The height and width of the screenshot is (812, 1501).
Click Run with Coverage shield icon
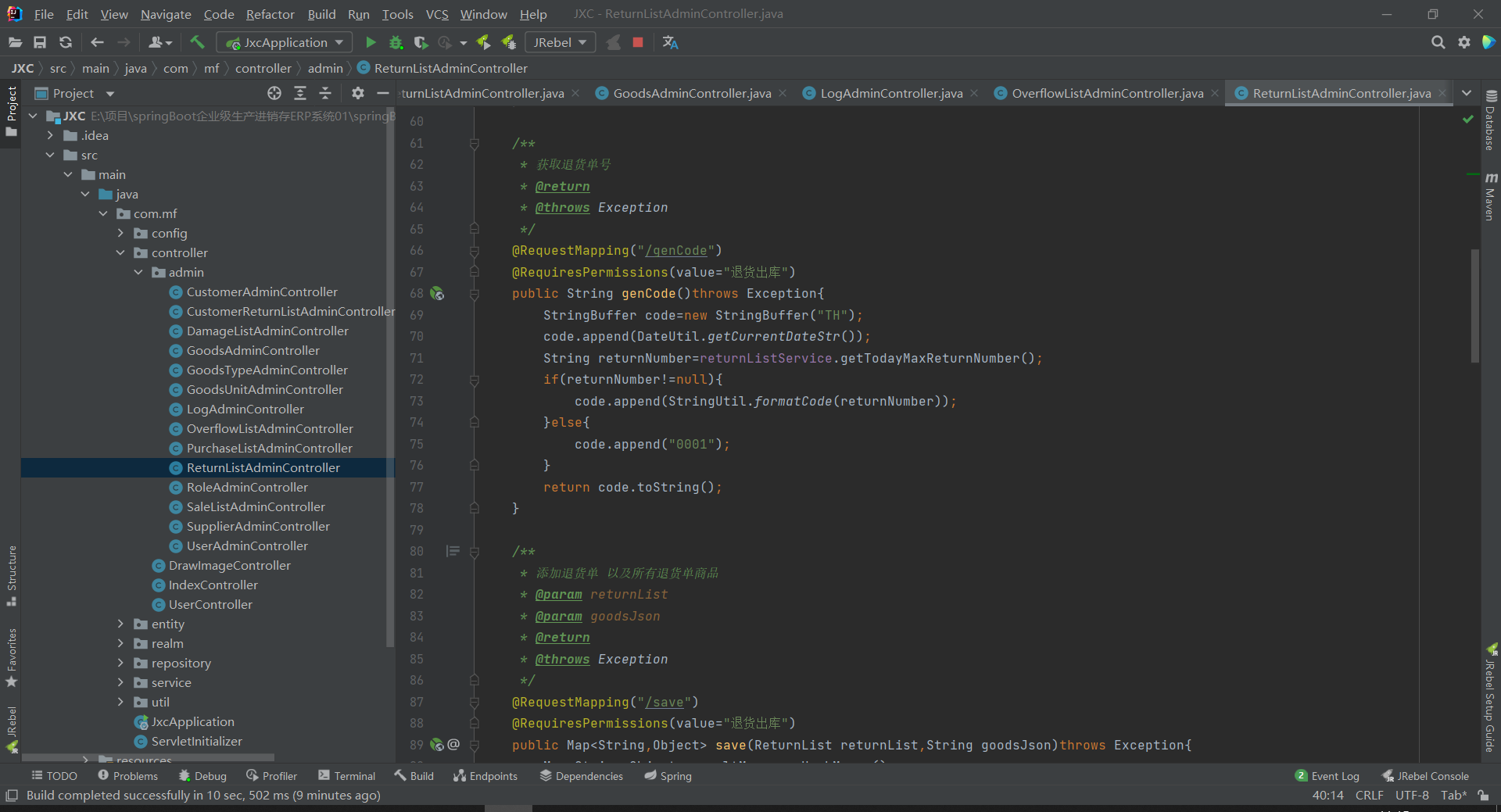(x=421, y=42)
